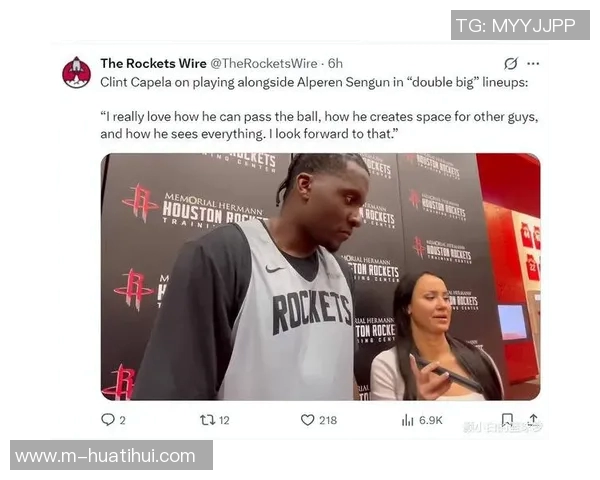600x480 pixels.
Task: Open the share upload icon
Action: click(533, 420)
